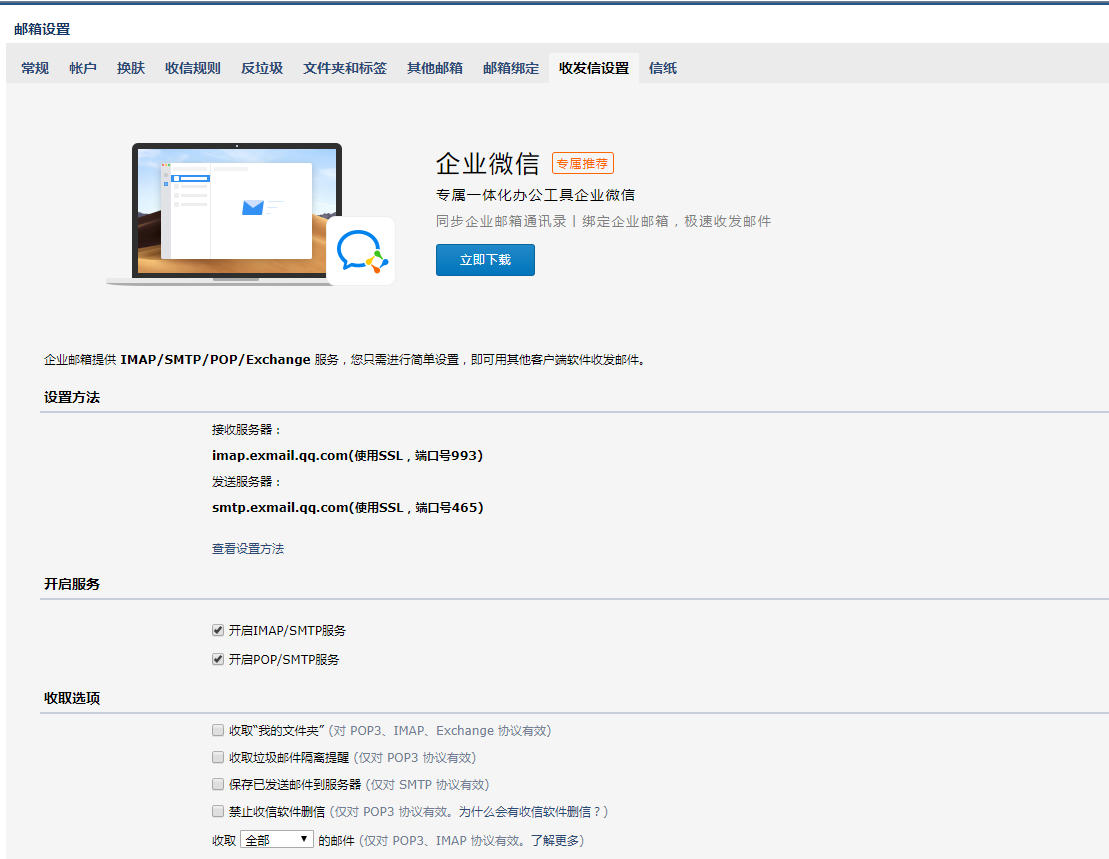1109x859 pixels.
Task: Enable 保存已发送邮件到服务器 option
Action: (217, 784)
